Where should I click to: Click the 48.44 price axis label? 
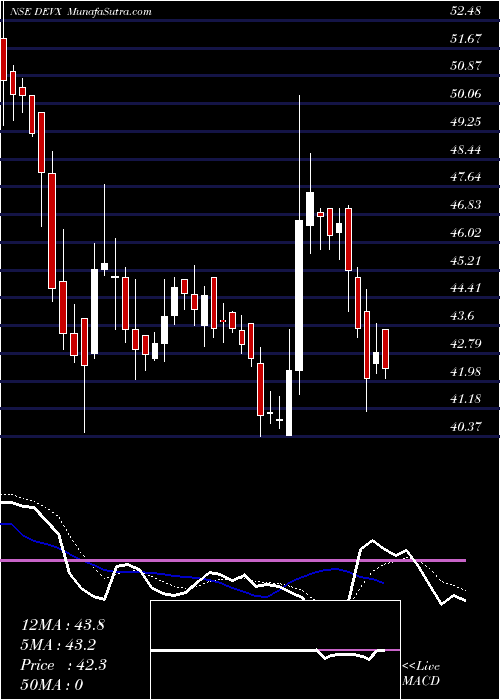(466, 149)
